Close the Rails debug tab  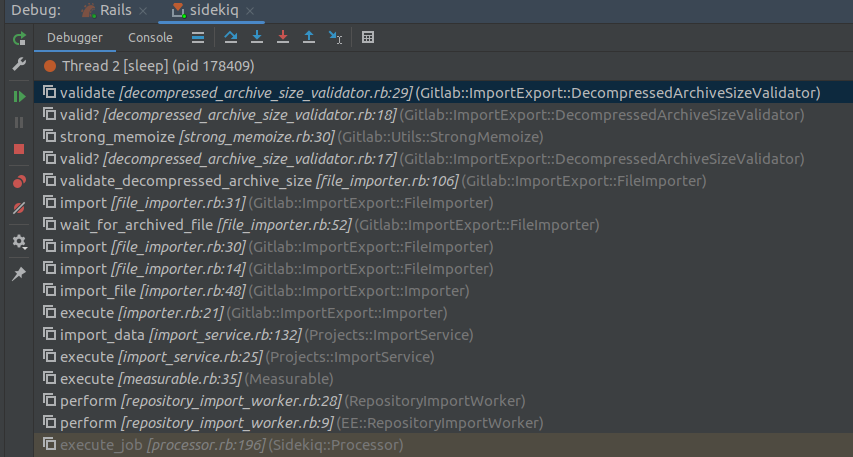tap(143, 11)
